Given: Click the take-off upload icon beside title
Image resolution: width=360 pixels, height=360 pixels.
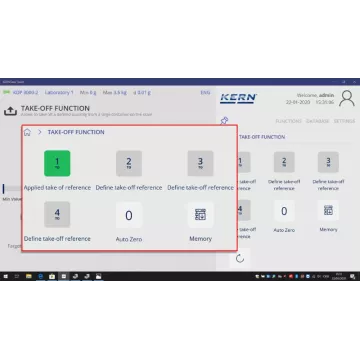Looking at the screenshot, I should 10,111.
